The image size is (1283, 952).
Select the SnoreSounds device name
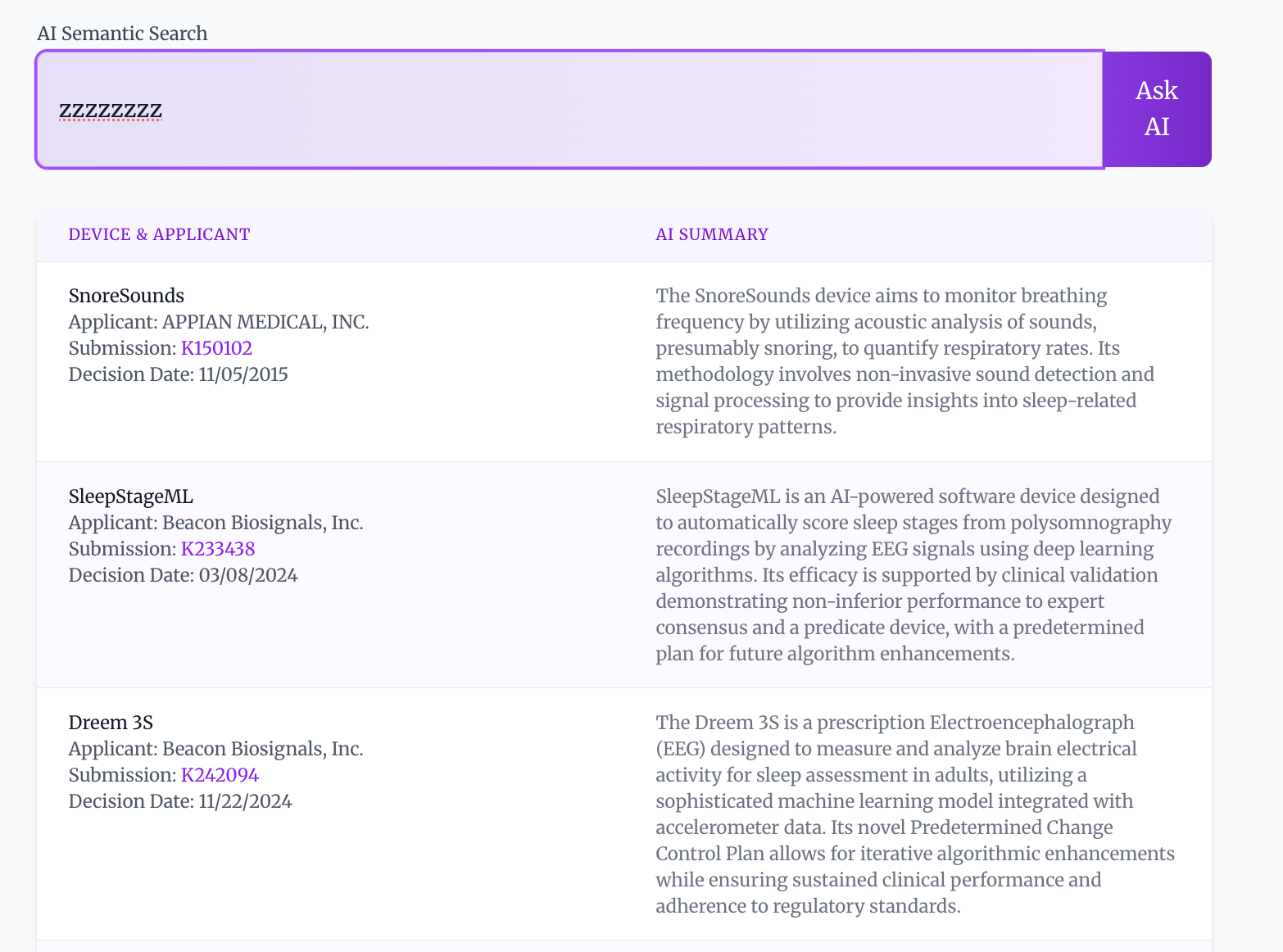tap(126, 296)
